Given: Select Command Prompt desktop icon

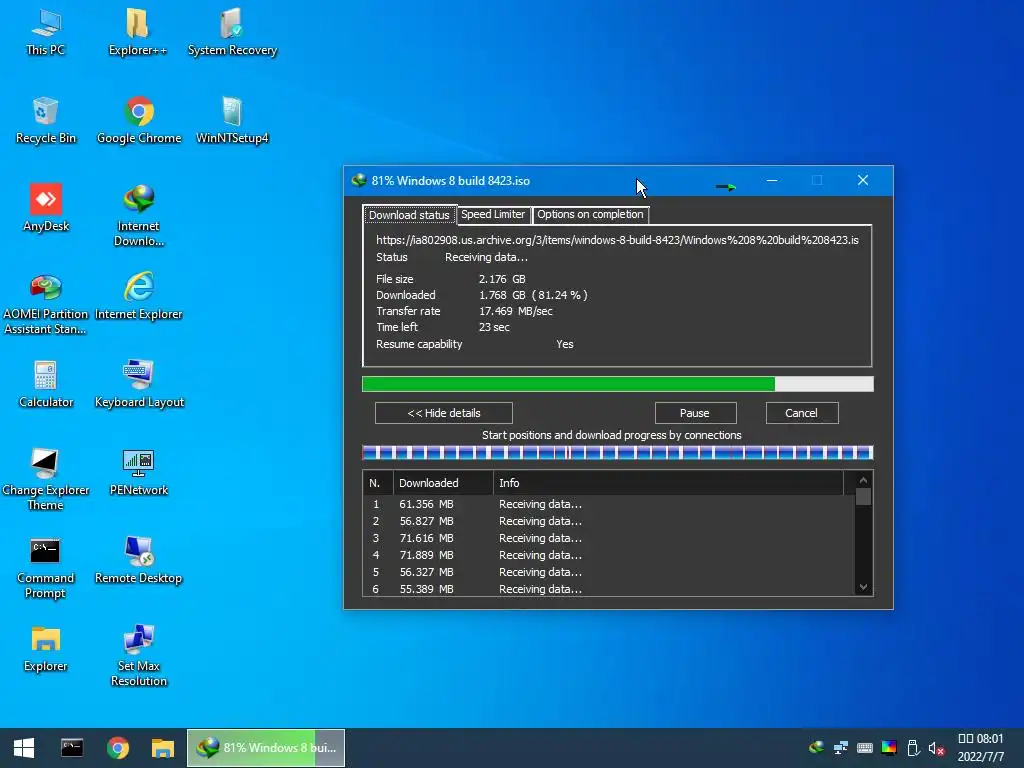Looking at the screenshot, I should pyautogui.click(x=45, y=568).
